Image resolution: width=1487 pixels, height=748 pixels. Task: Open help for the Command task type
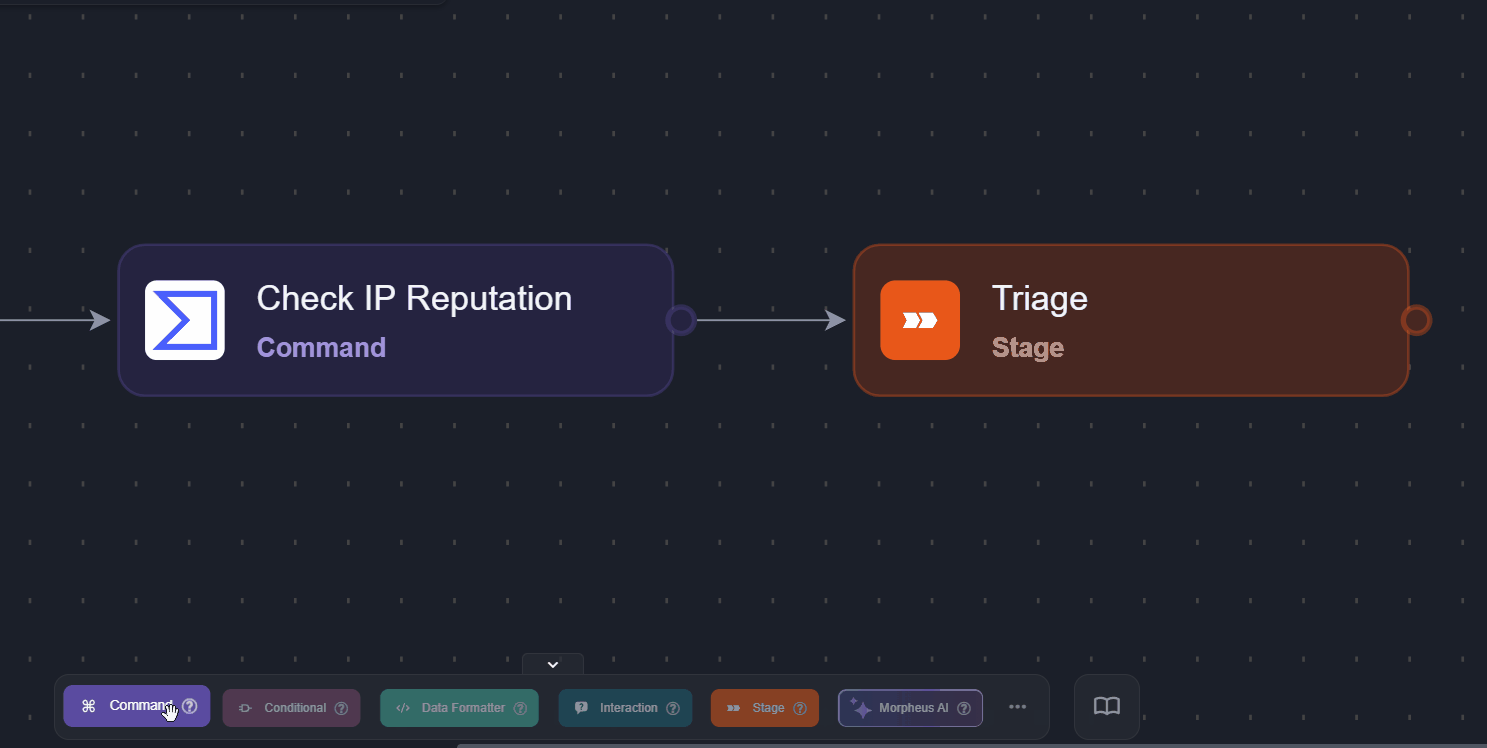tap(190, 707)
